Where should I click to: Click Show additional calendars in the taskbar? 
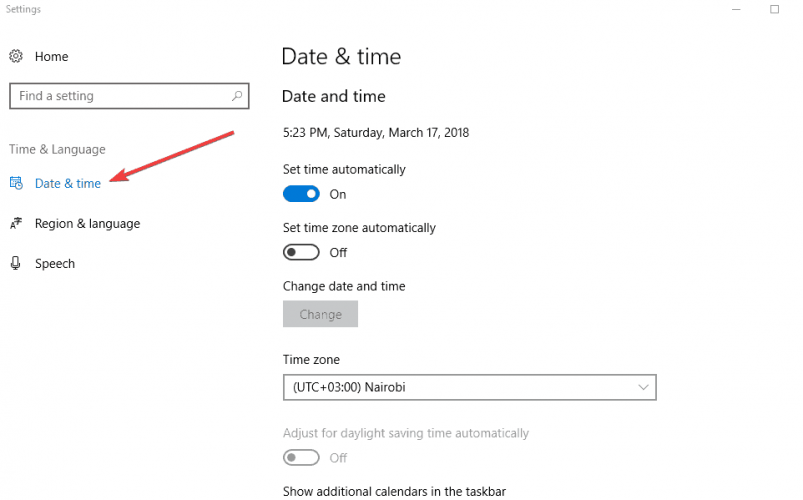coord(394,491)
